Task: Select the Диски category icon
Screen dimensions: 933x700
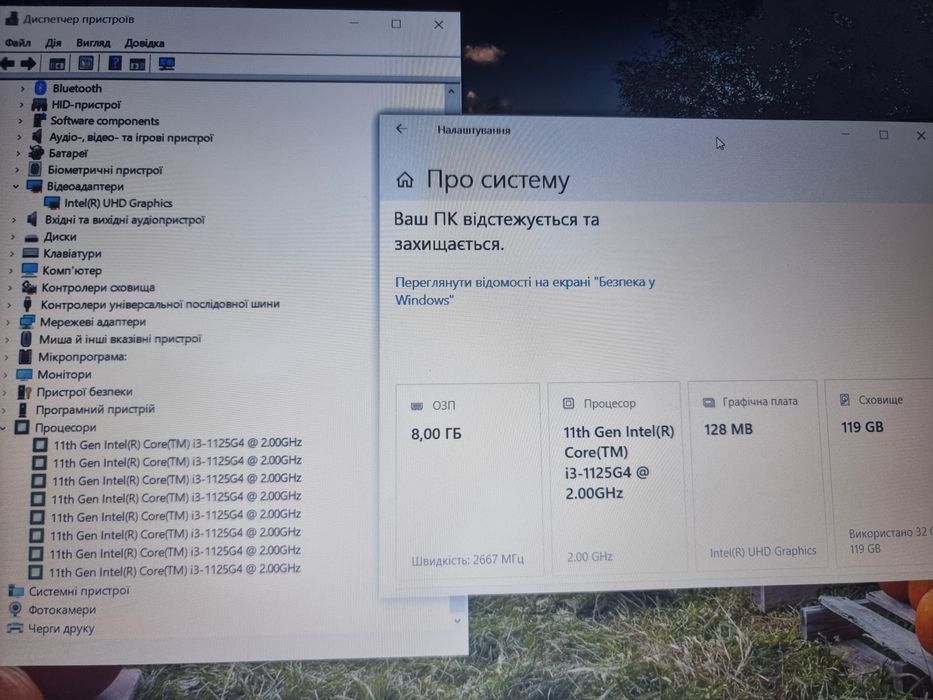Action: tap(32, 237)
